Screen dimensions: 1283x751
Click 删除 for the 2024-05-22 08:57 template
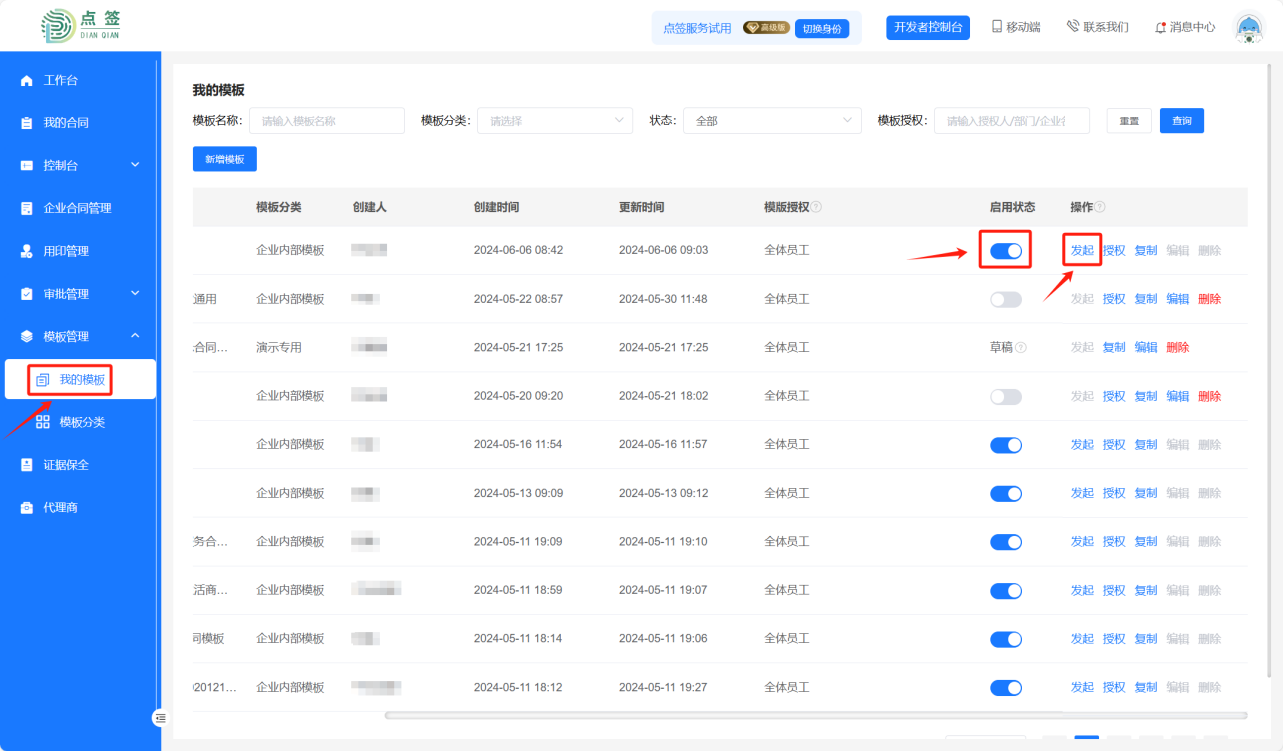1210,299
